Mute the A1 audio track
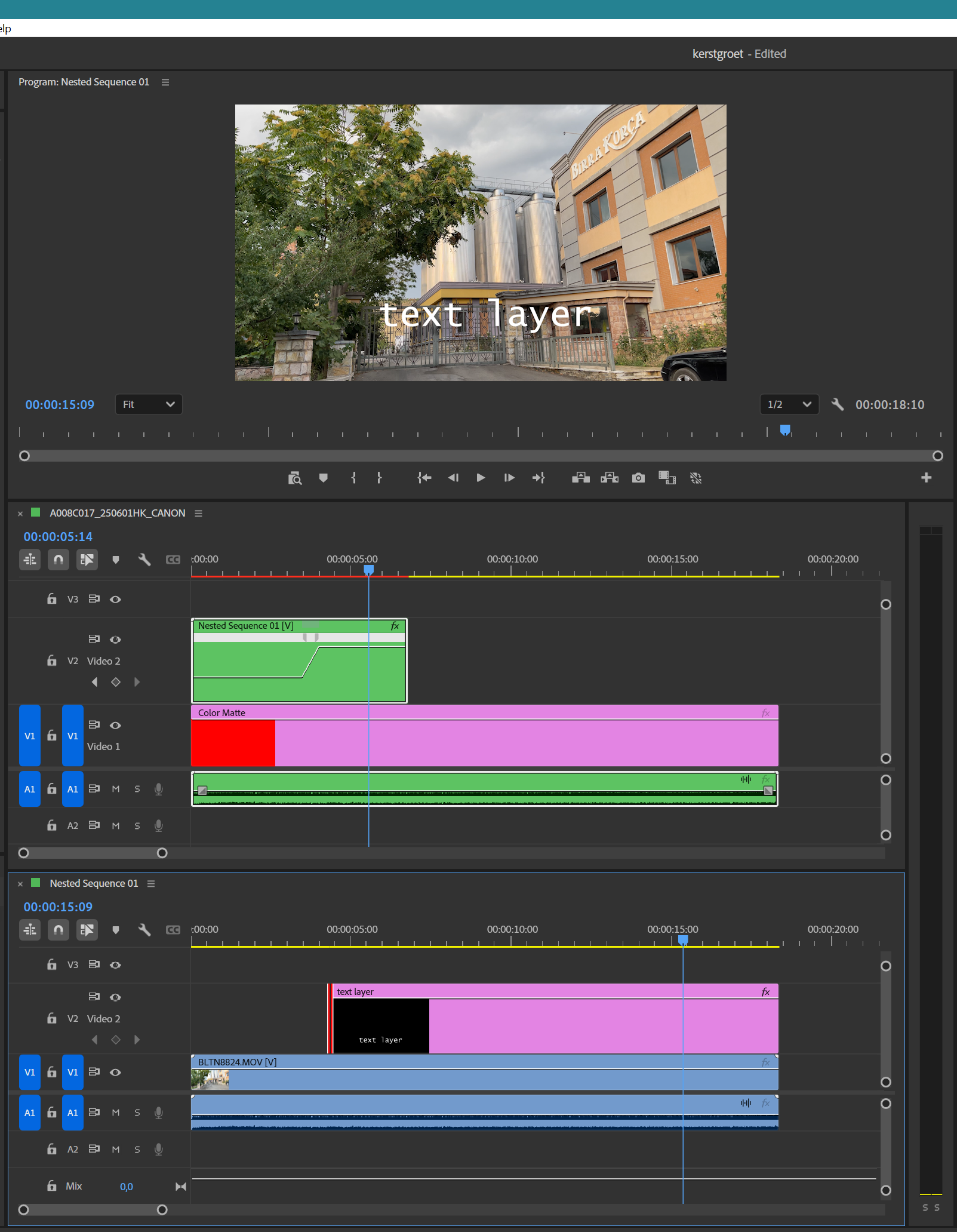Image resolution: width=957 pixels, height=1232 pixels. (116, 789)
